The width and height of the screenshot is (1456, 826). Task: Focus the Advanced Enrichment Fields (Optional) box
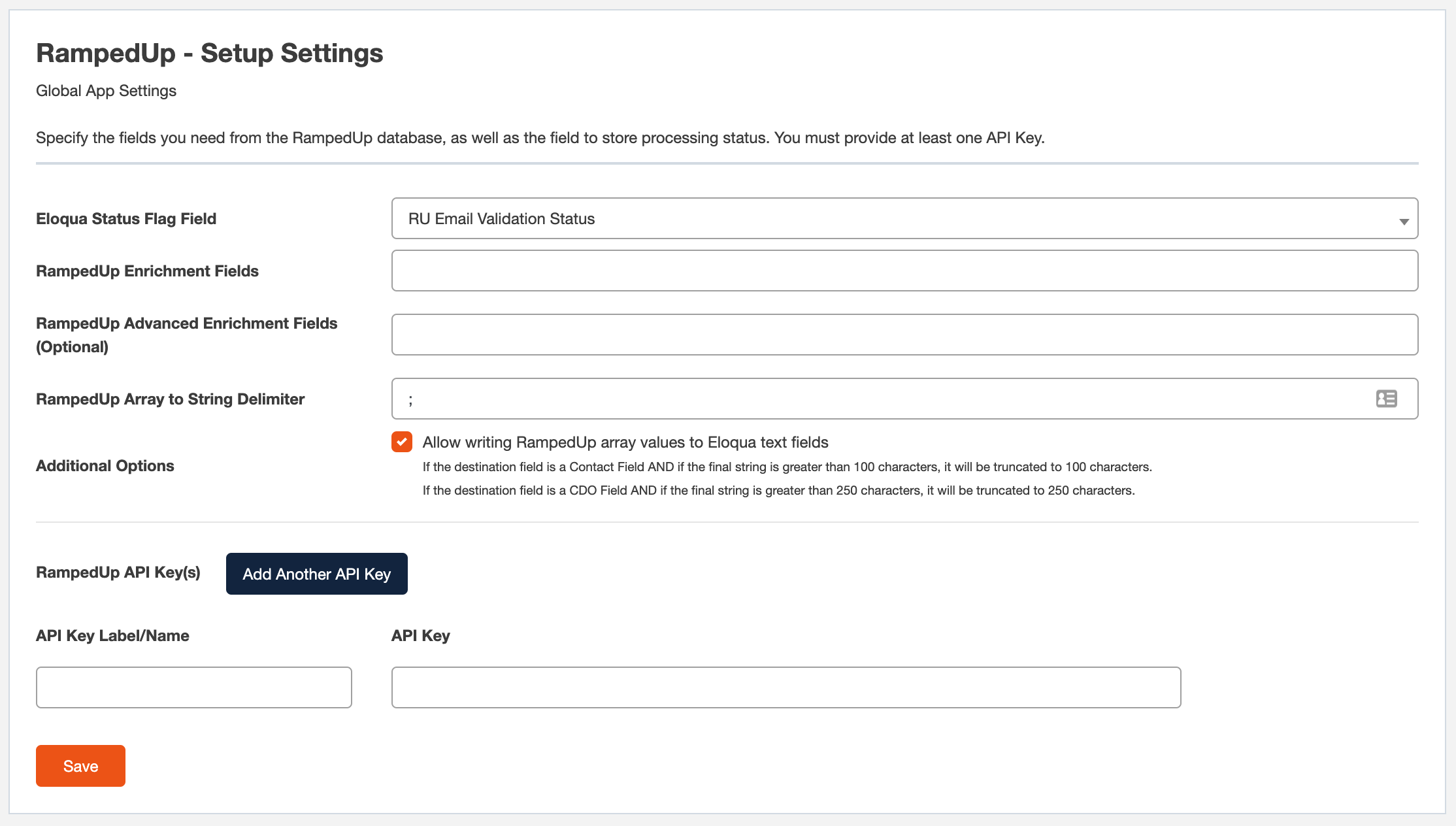(x=904, y=335)
